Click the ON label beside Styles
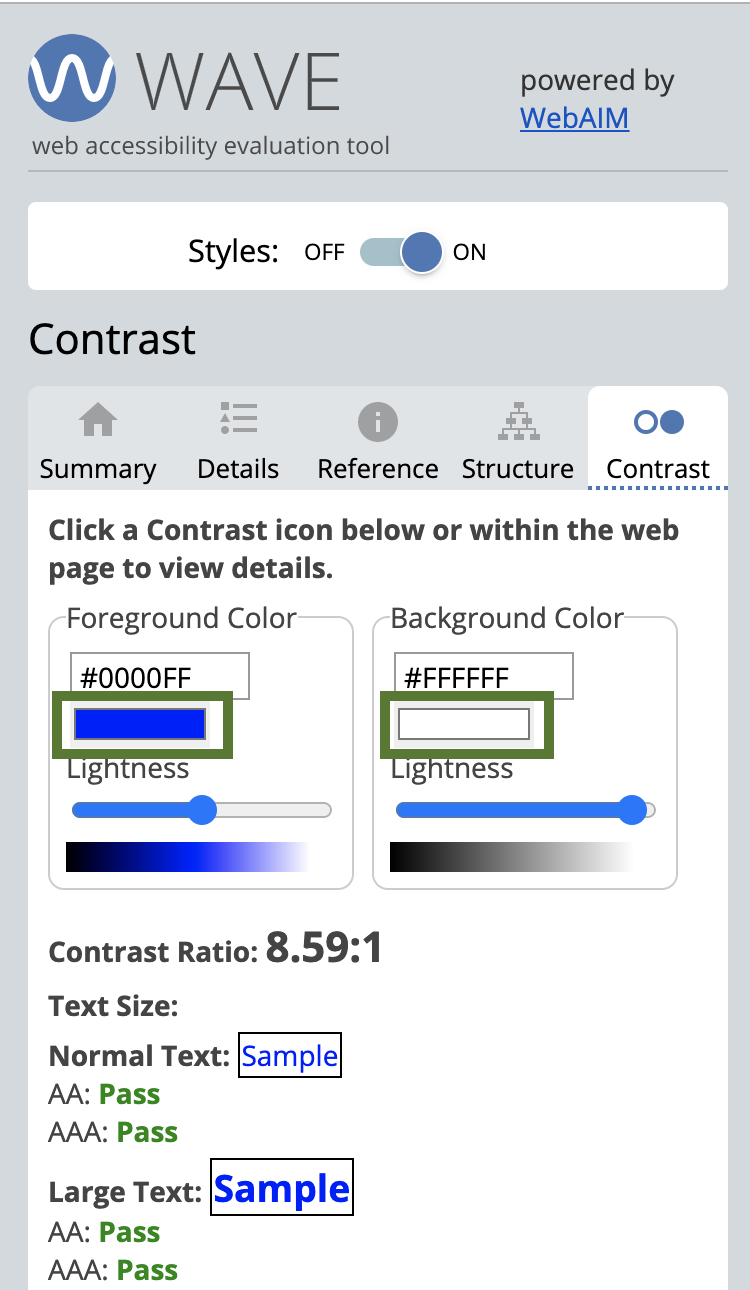Image resolution: width=750 pixels, height=1290 pixels. pos(469,252)
